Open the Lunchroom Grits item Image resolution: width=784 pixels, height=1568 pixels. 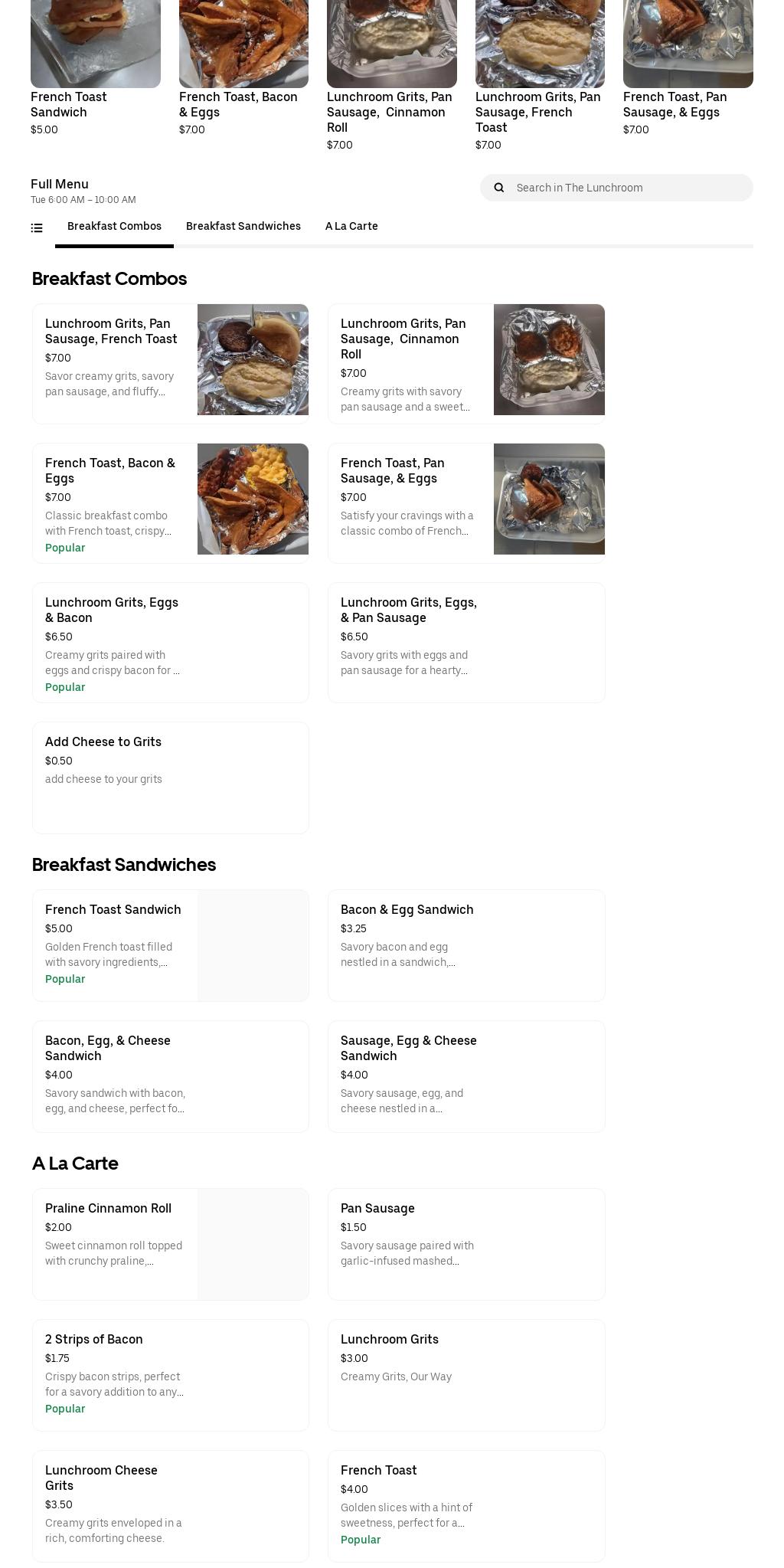click(x=466, y=1374)
